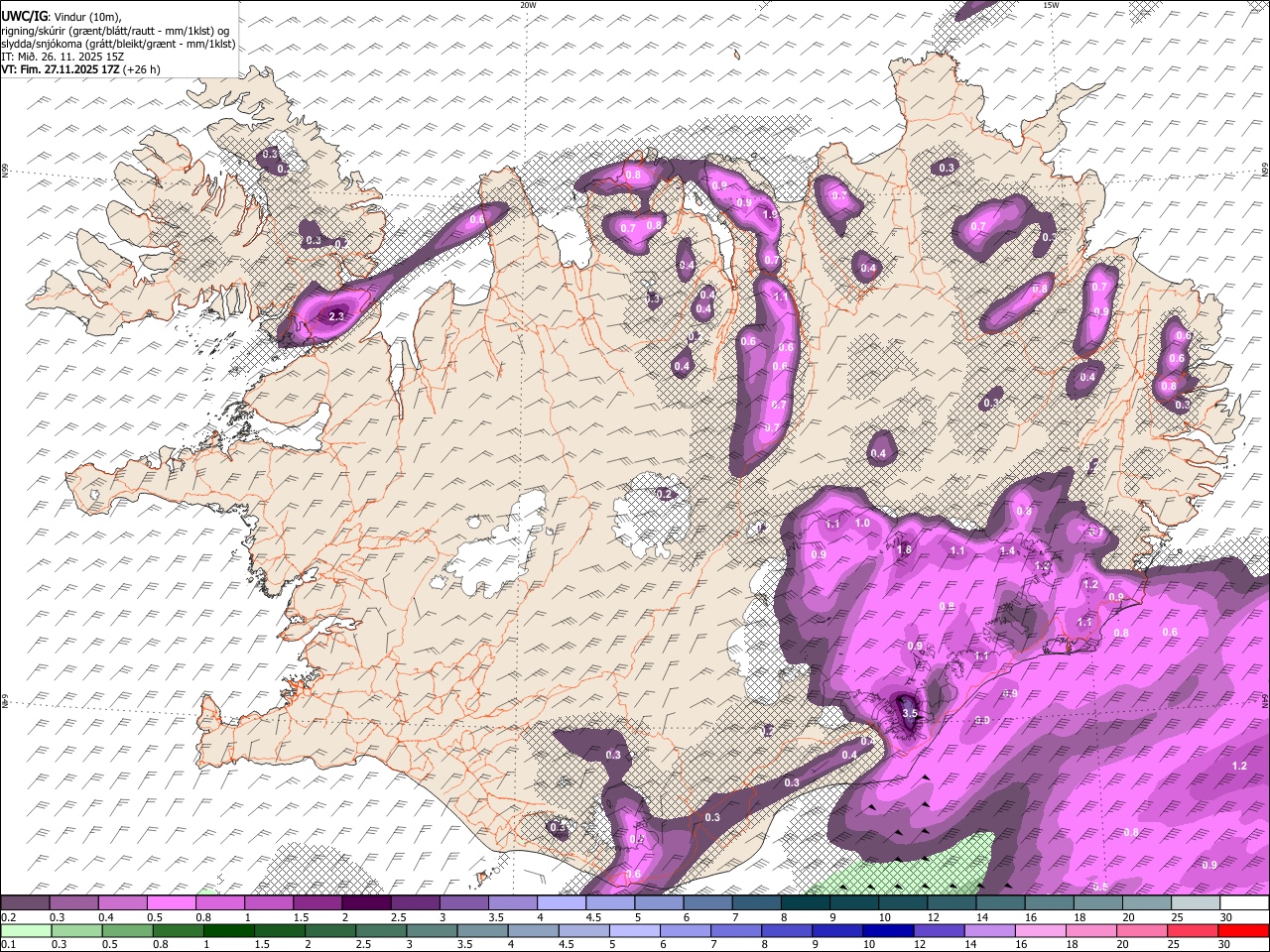The width and height of the screenshot is (1270, 952).
Task: Click the 0.4 label in the upper legend
Action: pos(106,917)
